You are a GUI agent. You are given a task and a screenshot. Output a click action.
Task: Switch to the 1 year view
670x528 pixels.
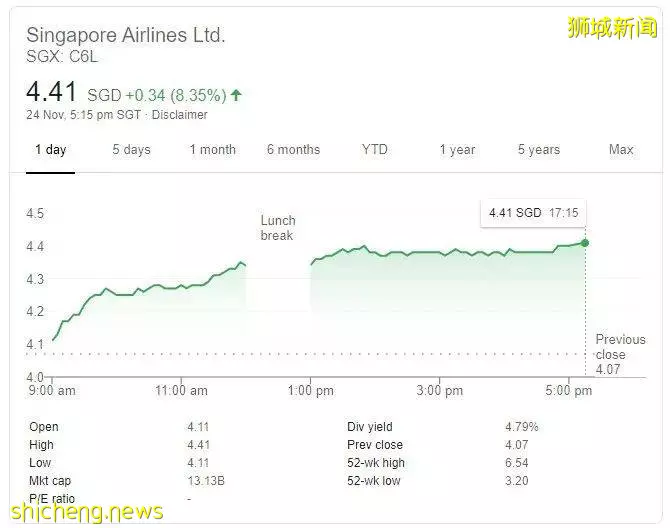click(457, 150)
